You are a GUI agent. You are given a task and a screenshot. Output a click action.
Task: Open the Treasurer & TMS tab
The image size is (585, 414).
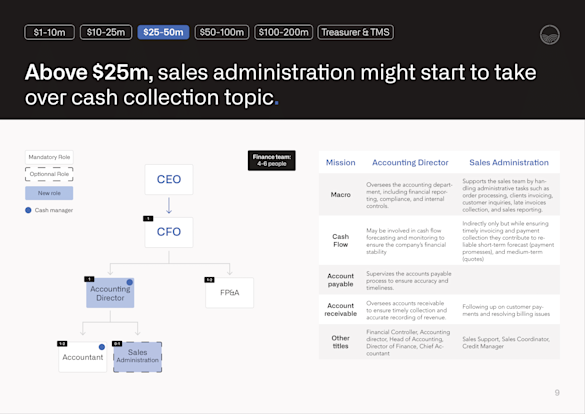[356, 32]
